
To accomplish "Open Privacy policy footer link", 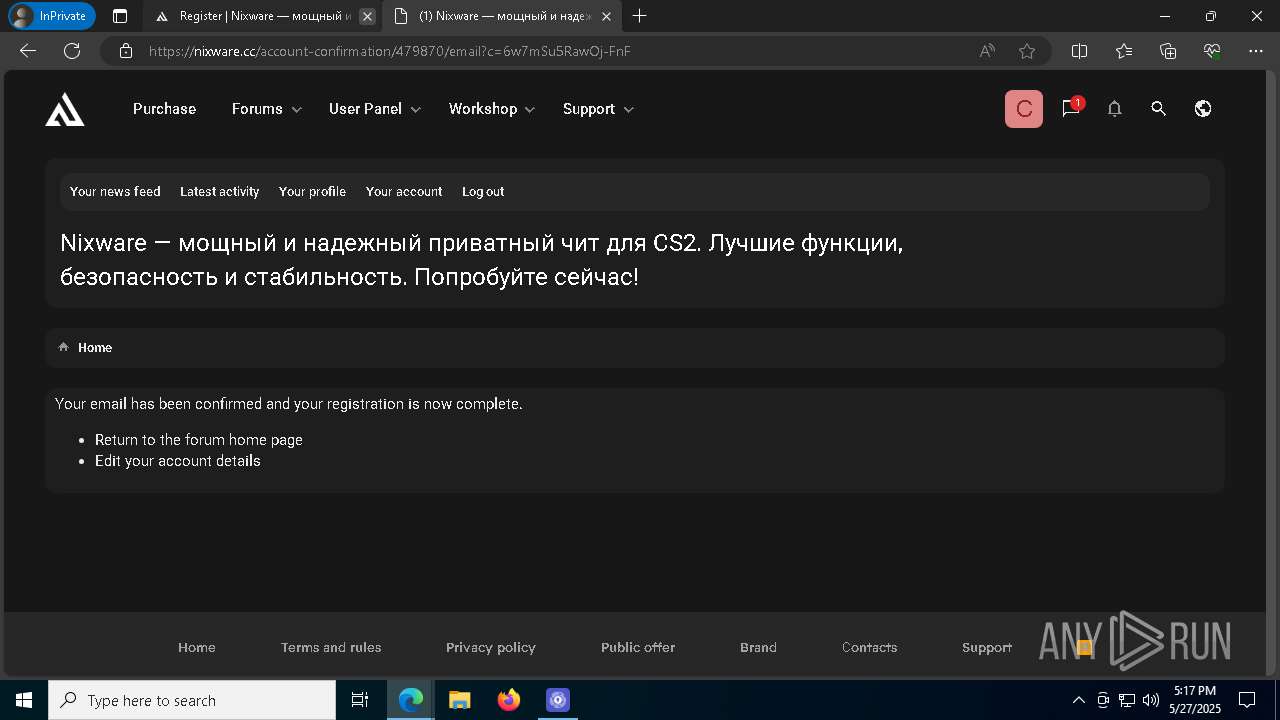I will click(x=491, y=648).
